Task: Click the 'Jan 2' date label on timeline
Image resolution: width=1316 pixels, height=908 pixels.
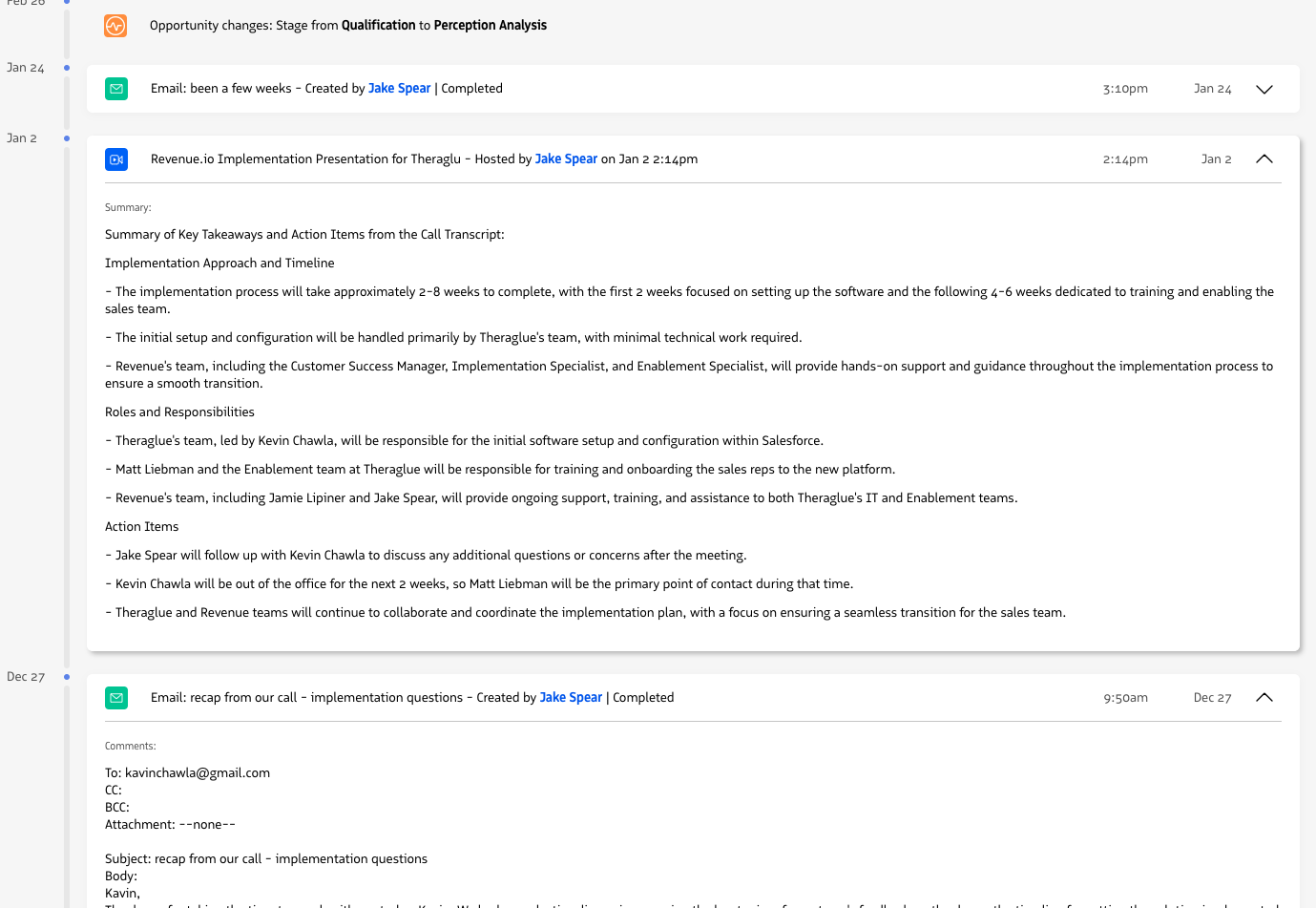Action: point(22,138)
